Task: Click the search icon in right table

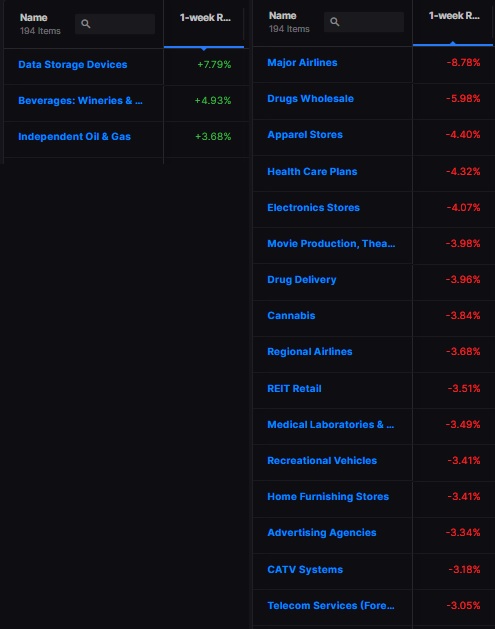Action: click(x=335, y=22)
